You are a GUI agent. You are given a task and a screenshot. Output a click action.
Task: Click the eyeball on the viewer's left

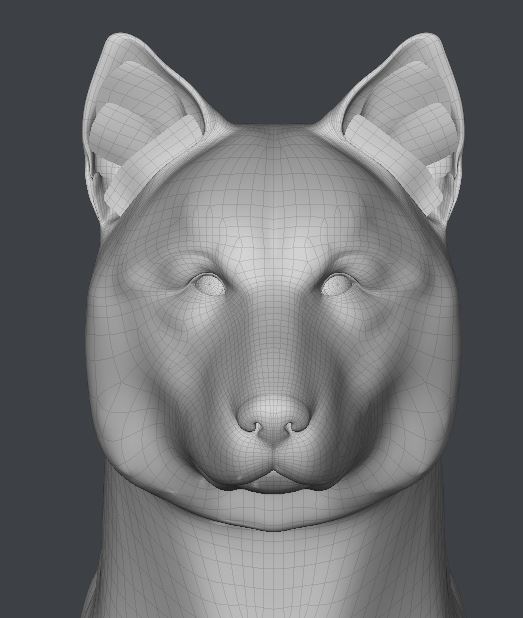[x=208, y=286]
